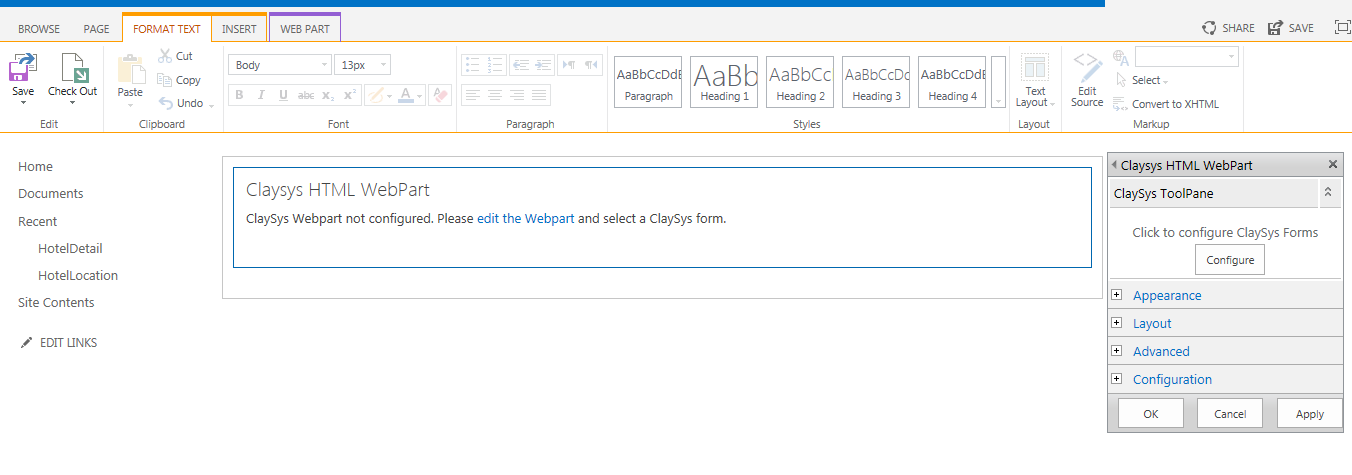
Task: Cut the selection using the scissors icon
Action: point(166,56)
